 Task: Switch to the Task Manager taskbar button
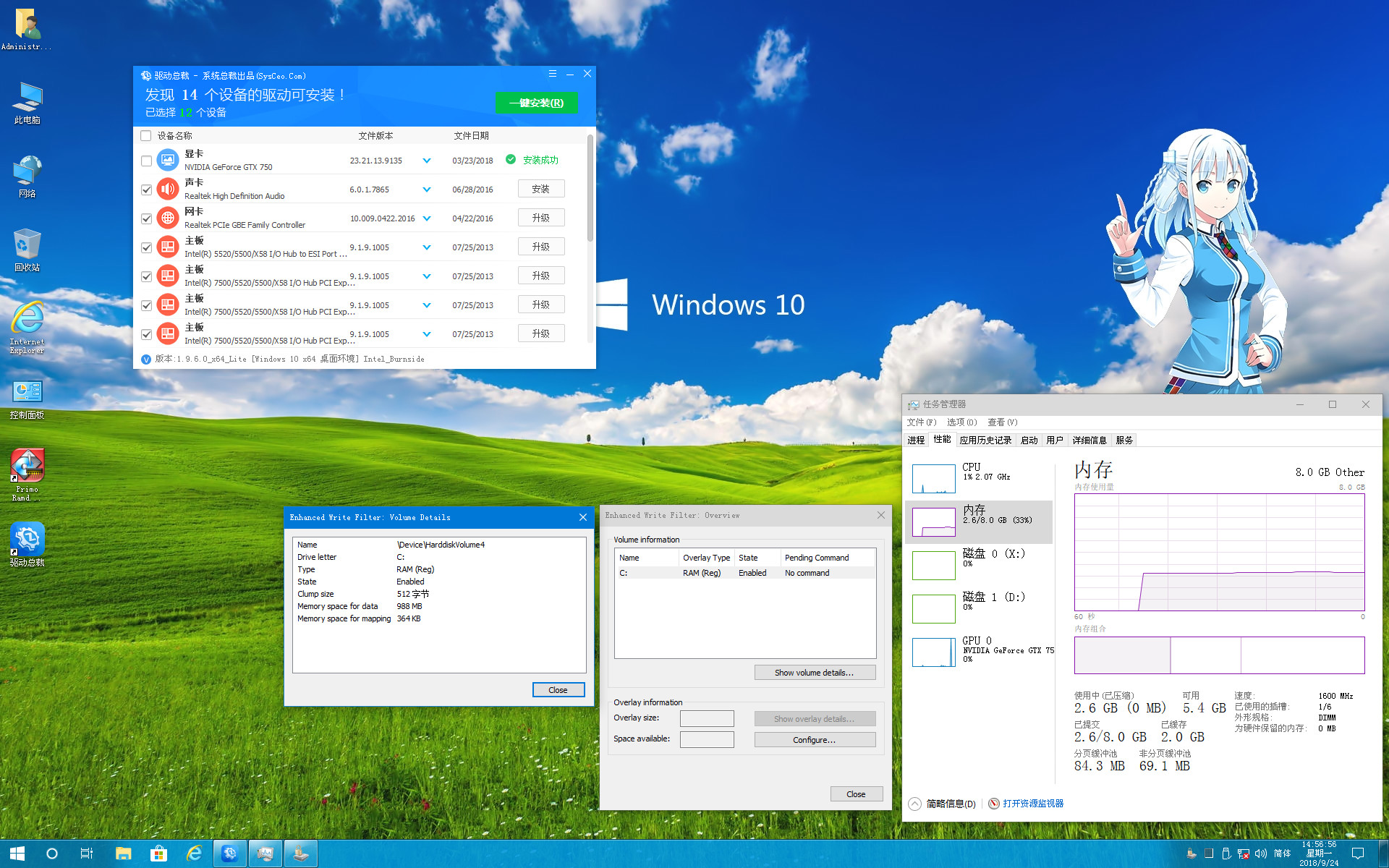(266, 854)
